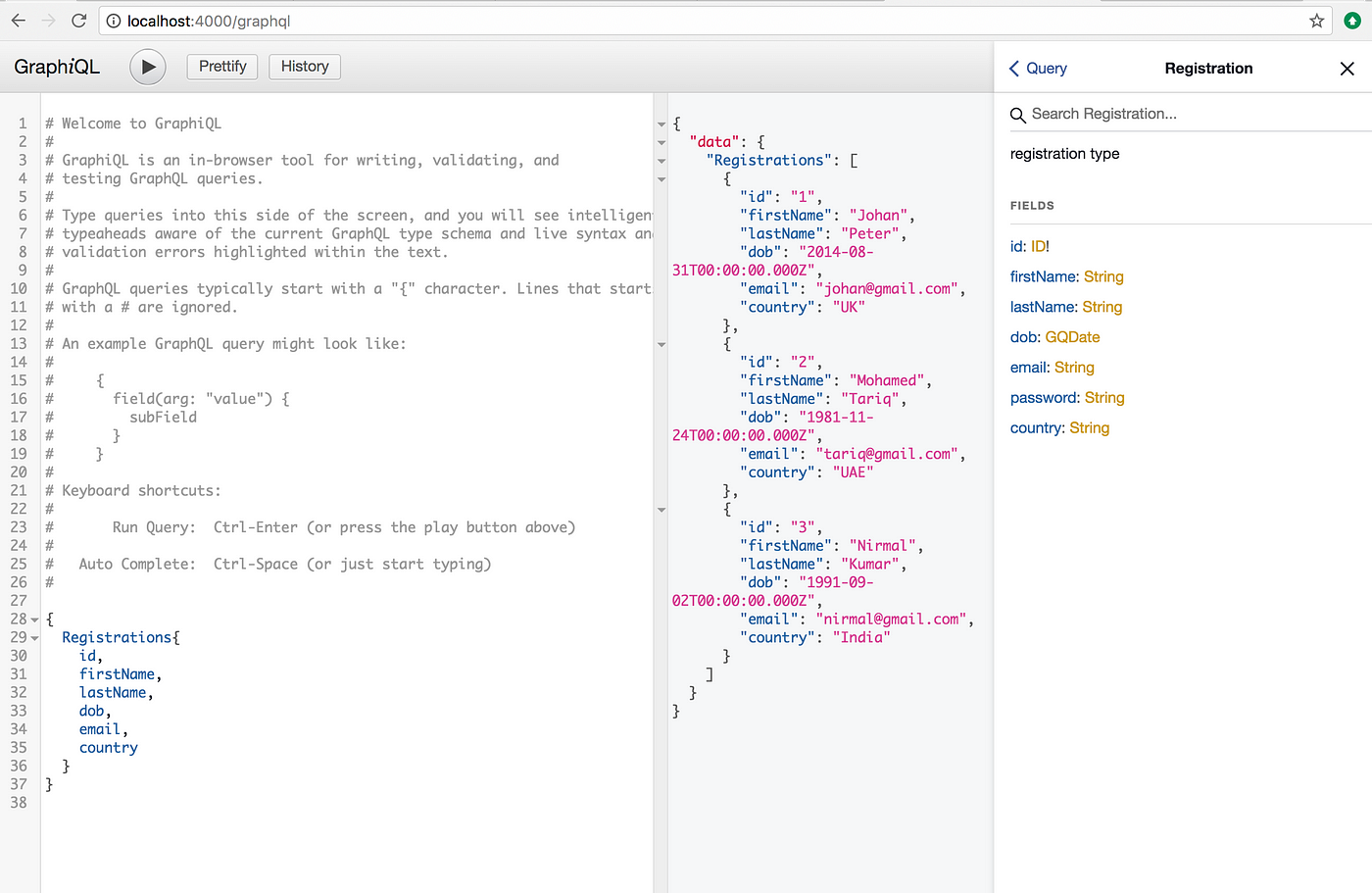
Task: Collapse the first registration object (id 1)
Action: (661, 179)
